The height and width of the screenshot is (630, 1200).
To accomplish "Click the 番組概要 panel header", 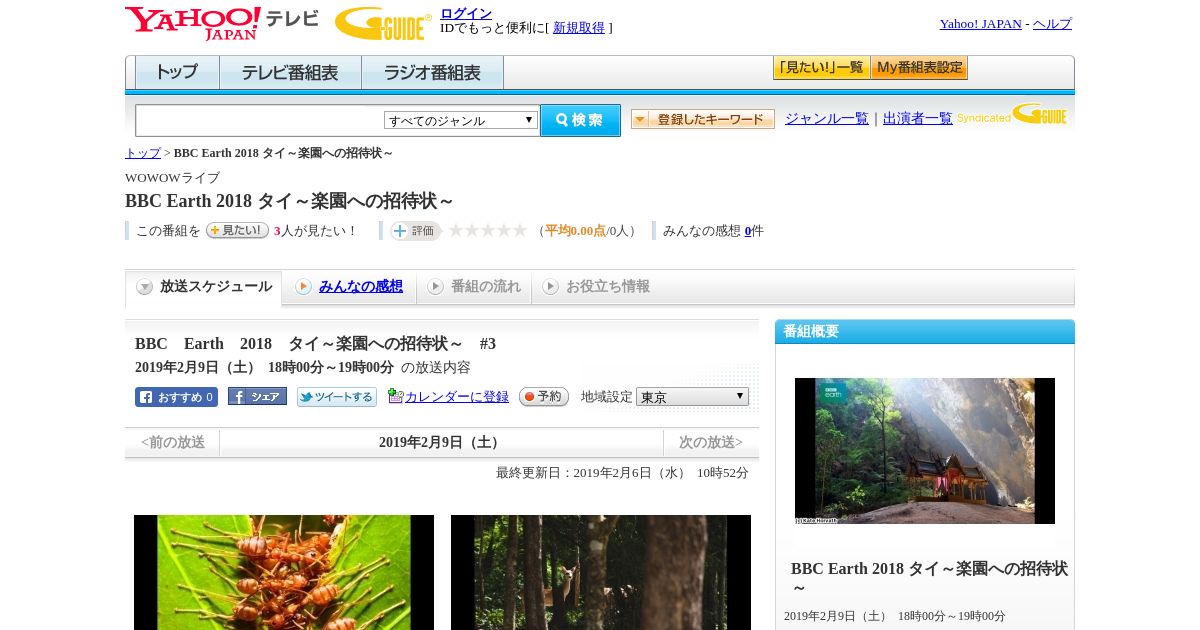I will tap(925, 332).
